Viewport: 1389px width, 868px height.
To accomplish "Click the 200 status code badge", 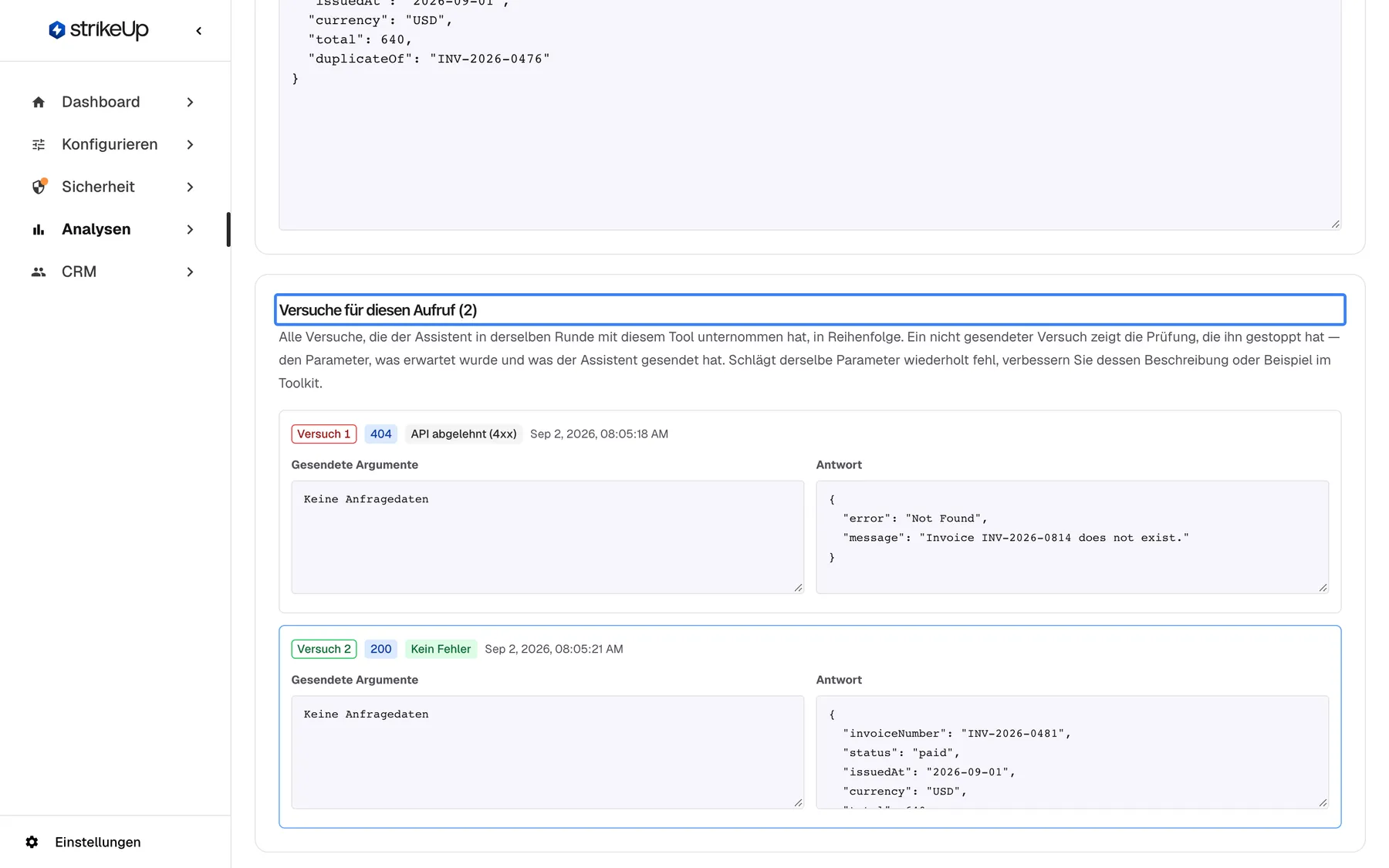I will tap(380, 649).
